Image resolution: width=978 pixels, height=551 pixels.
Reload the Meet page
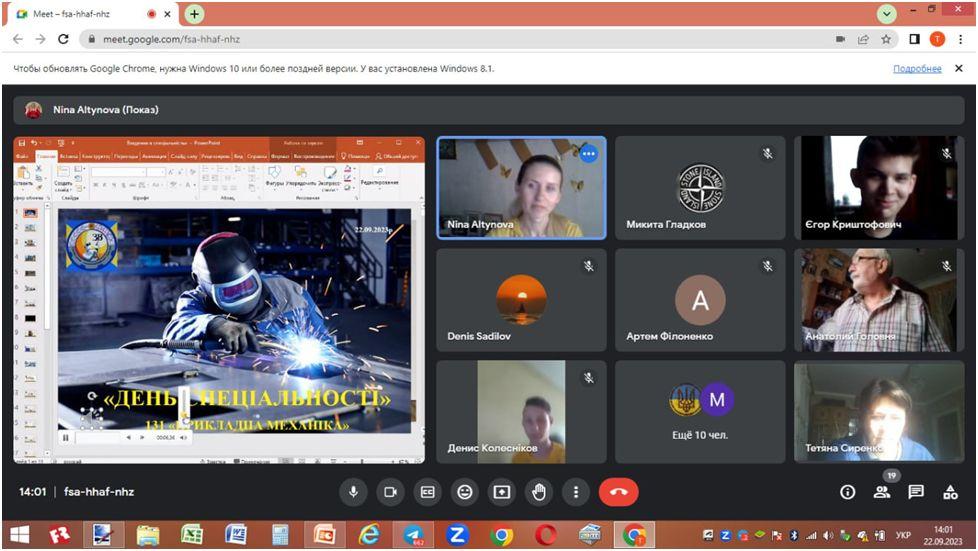[63, 39]
